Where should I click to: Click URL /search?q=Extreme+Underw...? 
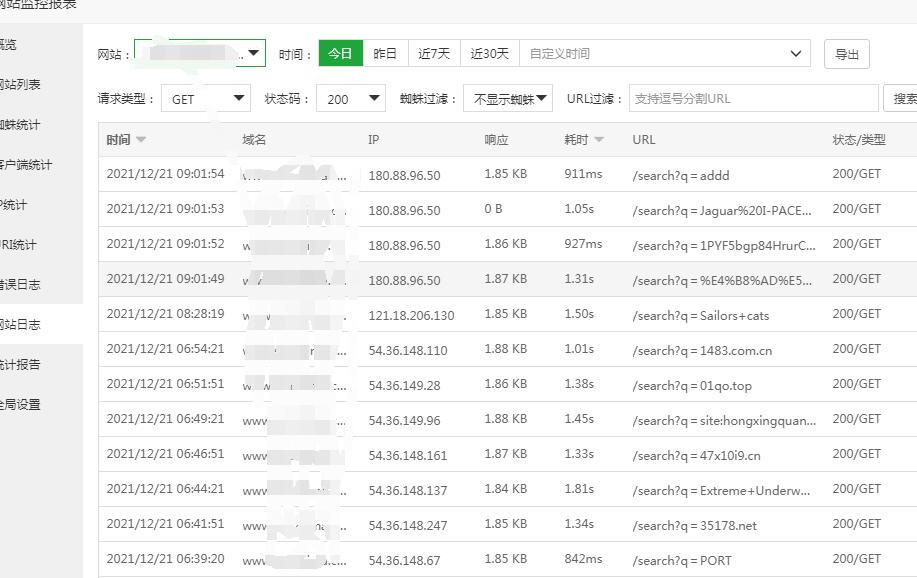pos(721,491)
